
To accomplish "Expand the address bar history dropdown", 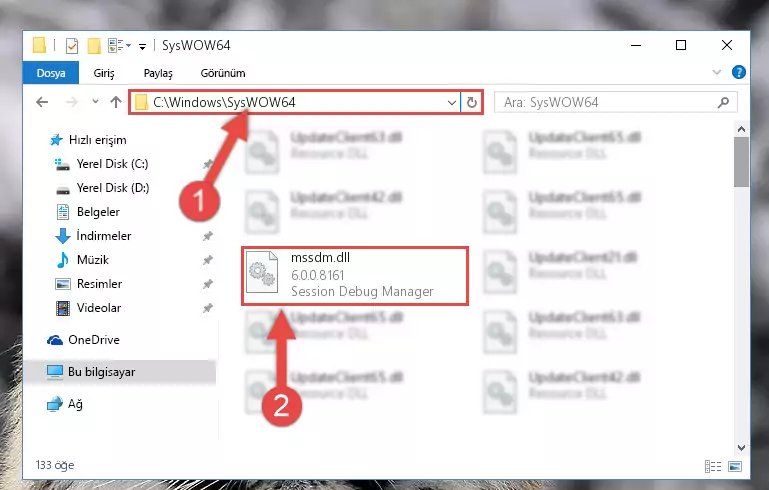I will (x=451, y=103).
